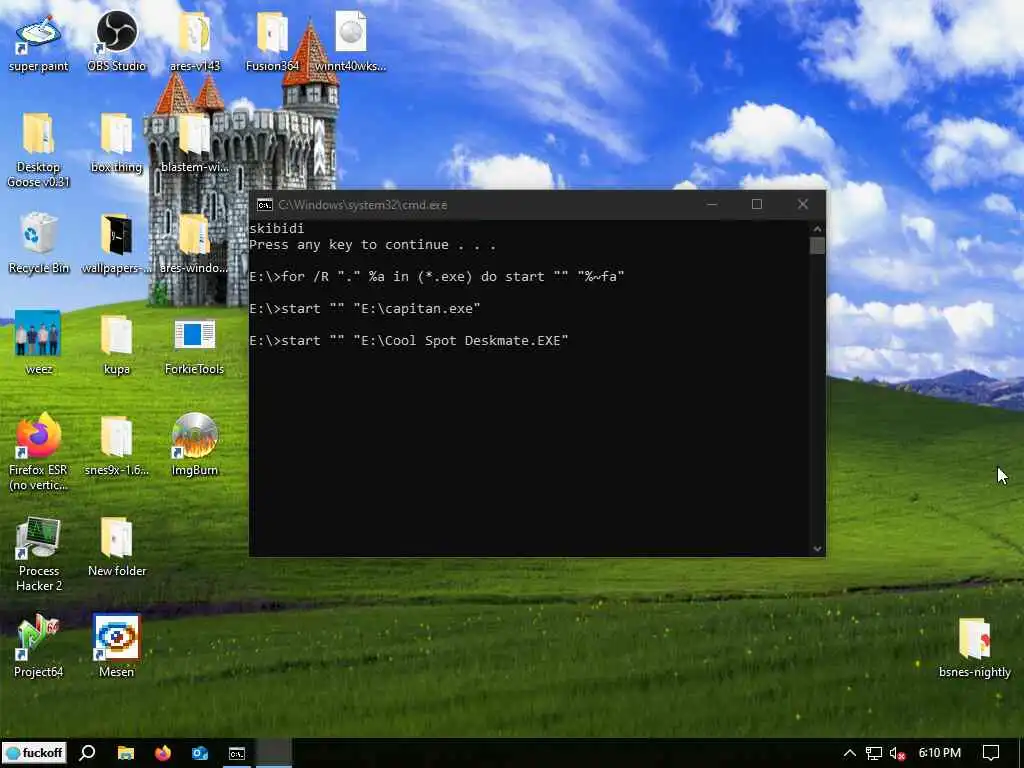Open the ares-windows folder icon
The width and height of the screenshot is (1024, 768).
coord(195,243)
